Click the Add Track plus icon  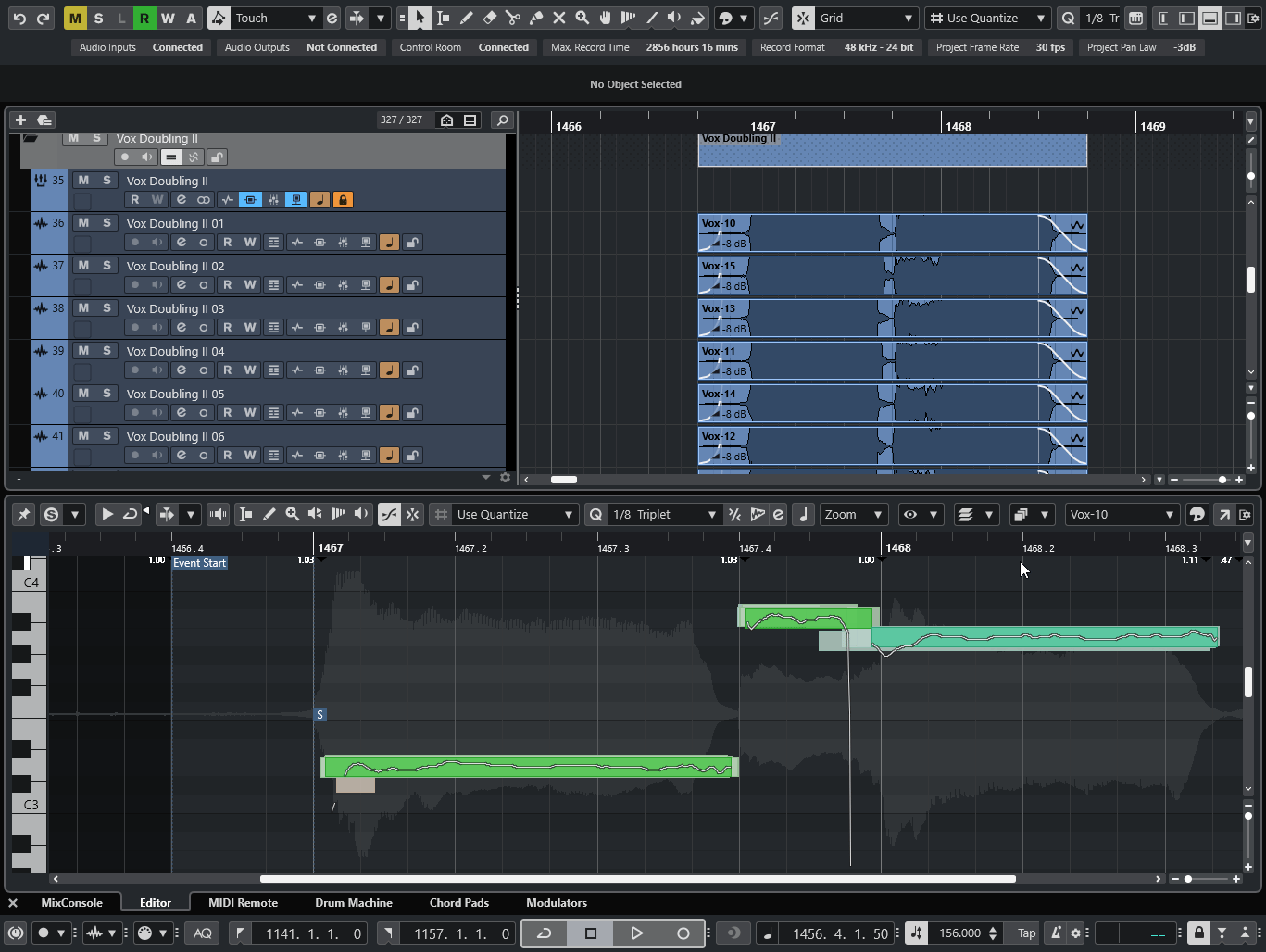click(x=20, y=120)
